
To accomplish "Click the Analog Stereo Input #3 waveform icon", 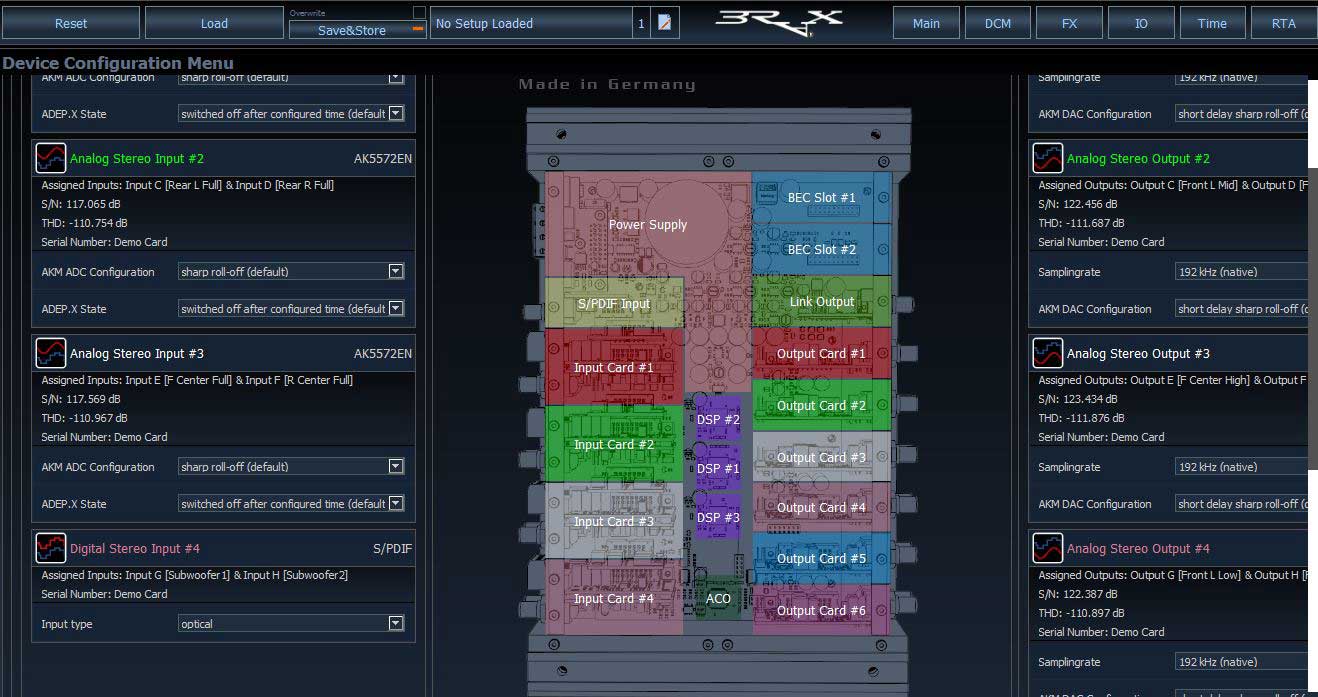I will click(51, 353).
